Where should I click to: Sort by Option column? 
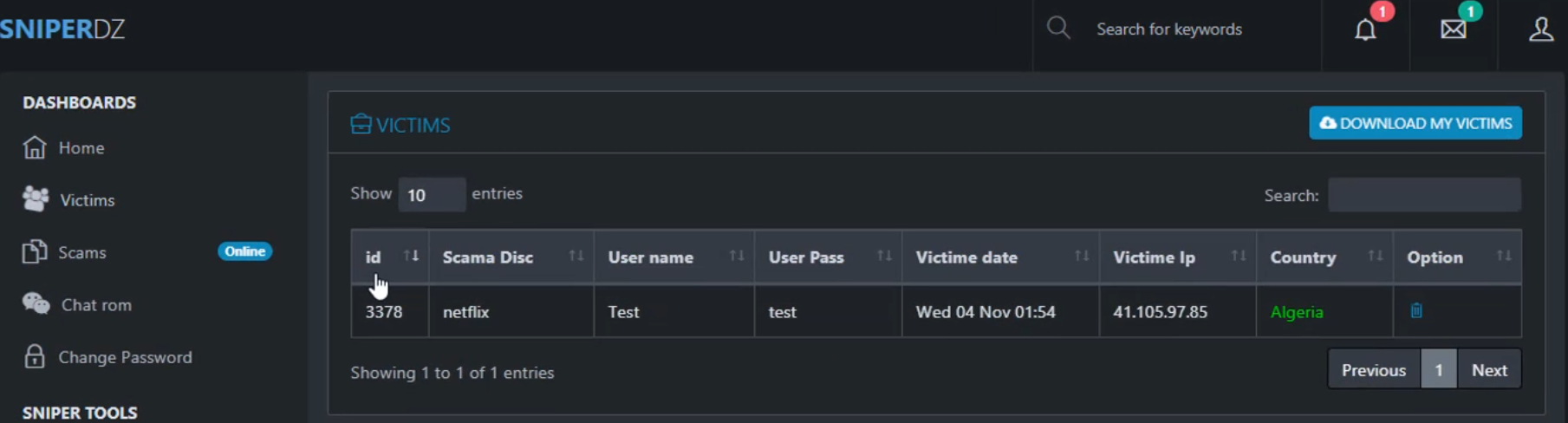click(x=1504, y=256)
